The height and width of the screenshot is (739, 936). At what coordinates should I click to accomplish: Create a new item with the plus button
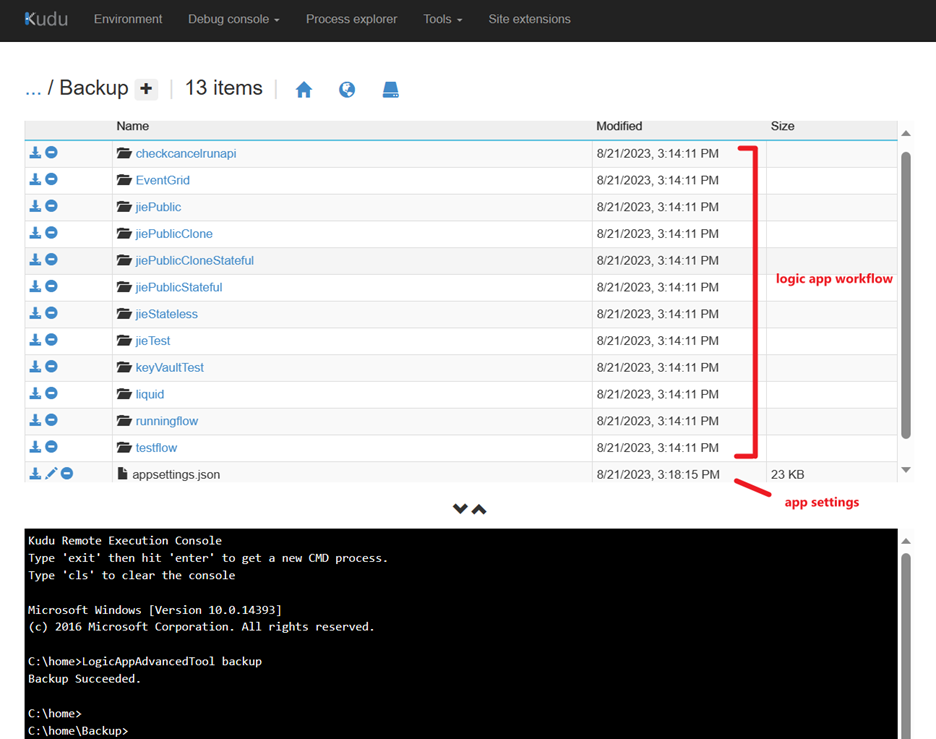coord(146,89)
